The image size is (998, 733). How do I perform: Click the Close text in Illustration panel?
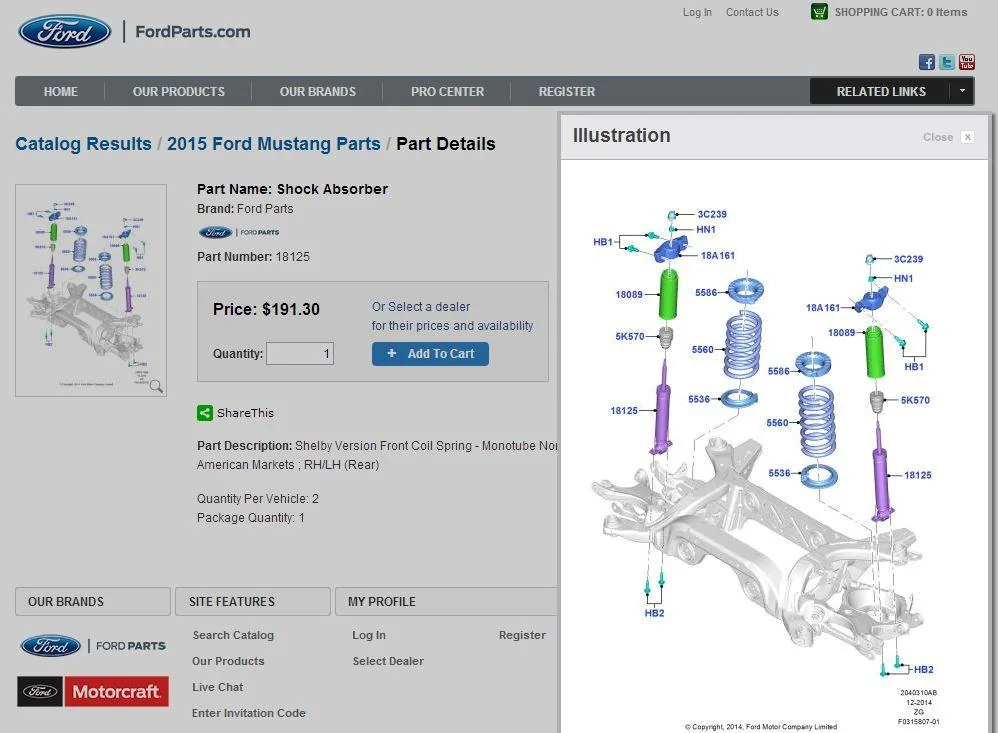(938, 137)
